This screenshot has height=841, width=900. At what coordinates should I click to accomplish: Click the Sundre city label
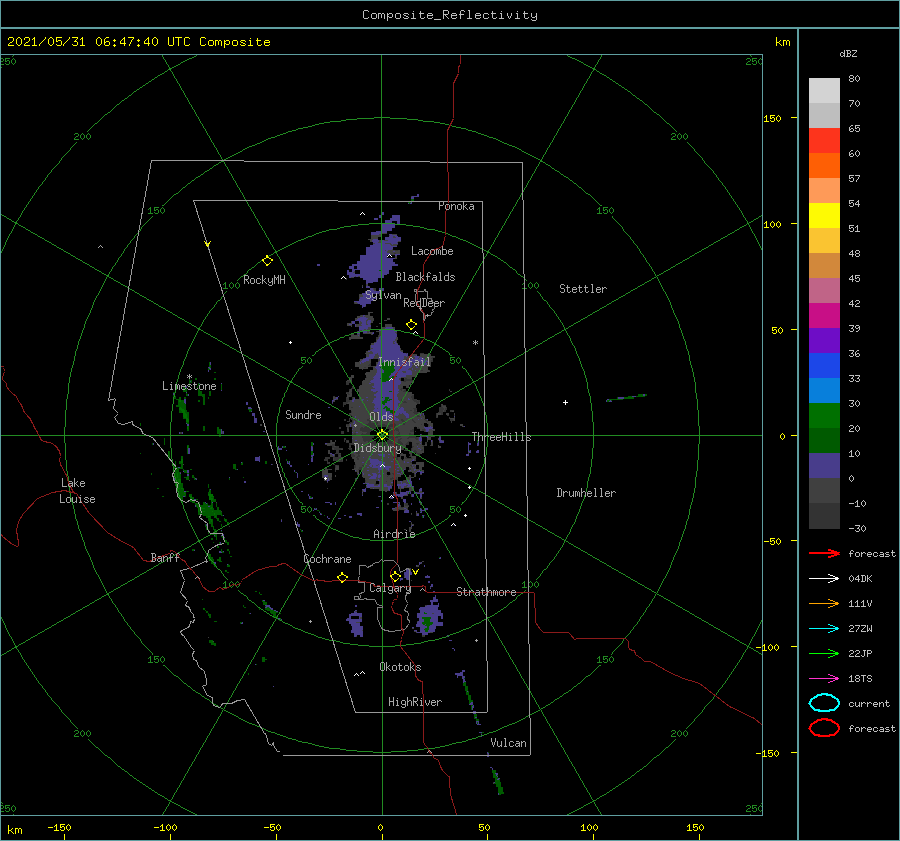(x=303, y=414)
